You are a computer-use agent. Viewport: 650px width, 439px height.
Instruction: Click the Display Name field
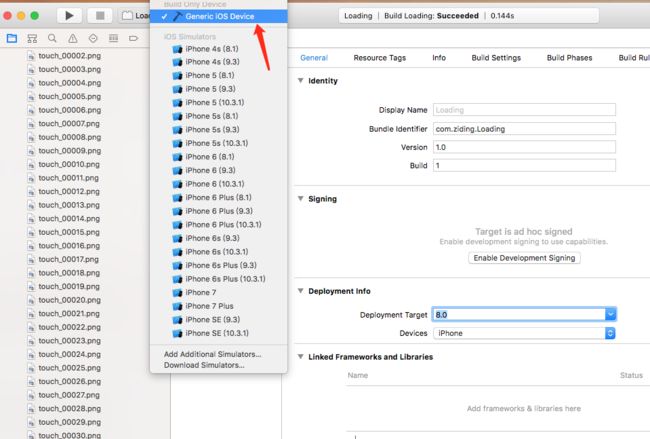click(524, 110)
